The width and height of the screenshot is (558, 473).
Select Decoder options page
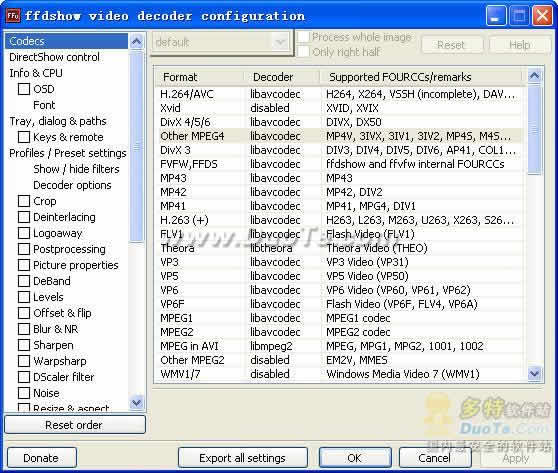tap(72, 185)
